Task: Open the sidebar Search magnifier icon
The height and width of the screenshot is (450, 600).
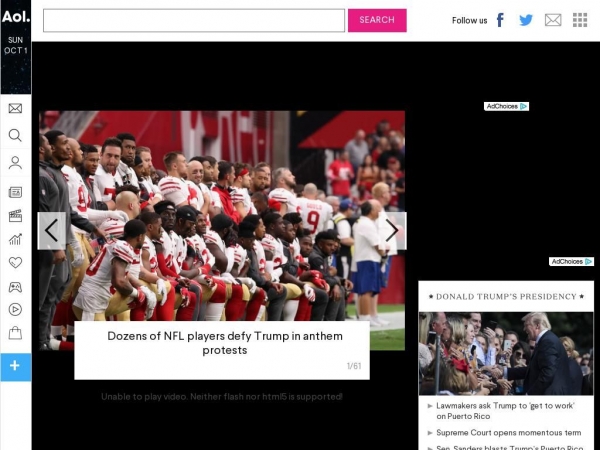Action: (x=15, y=135)
